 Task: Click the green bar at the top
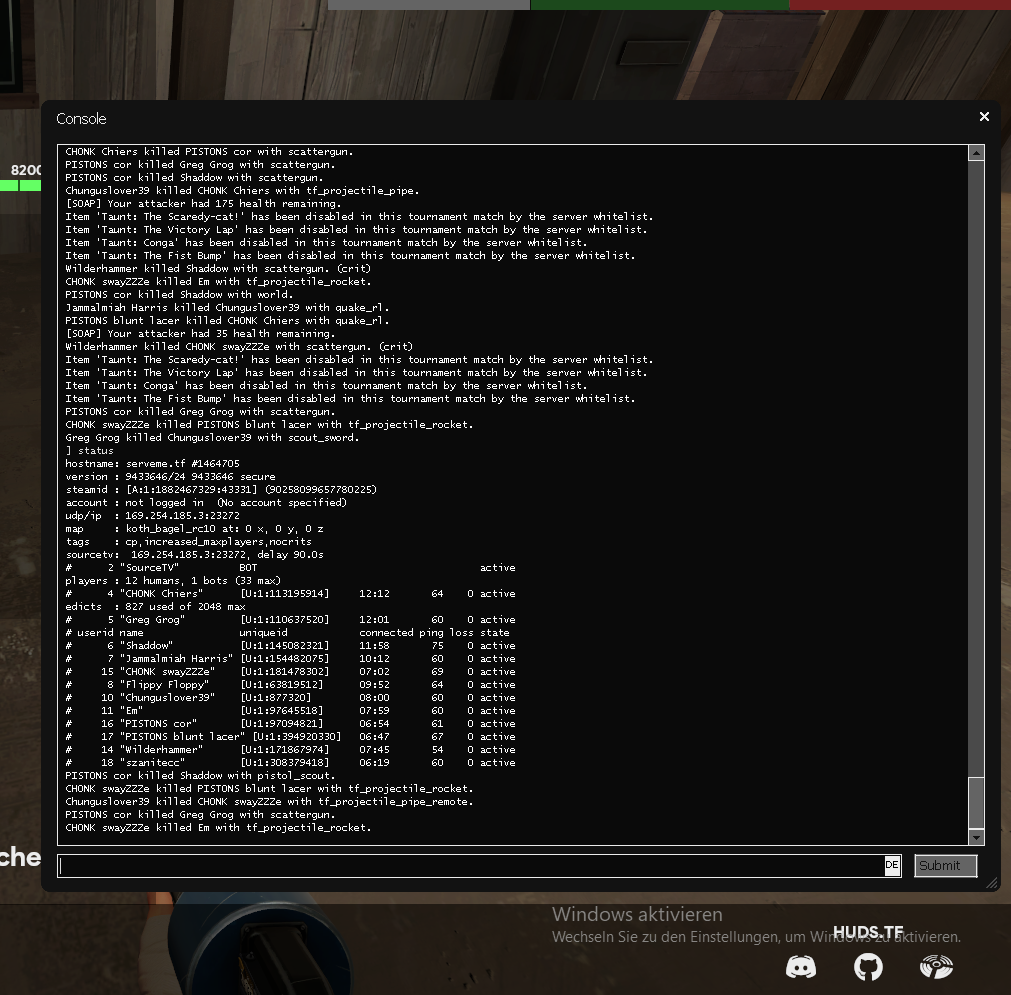click(x=659, y=5)
